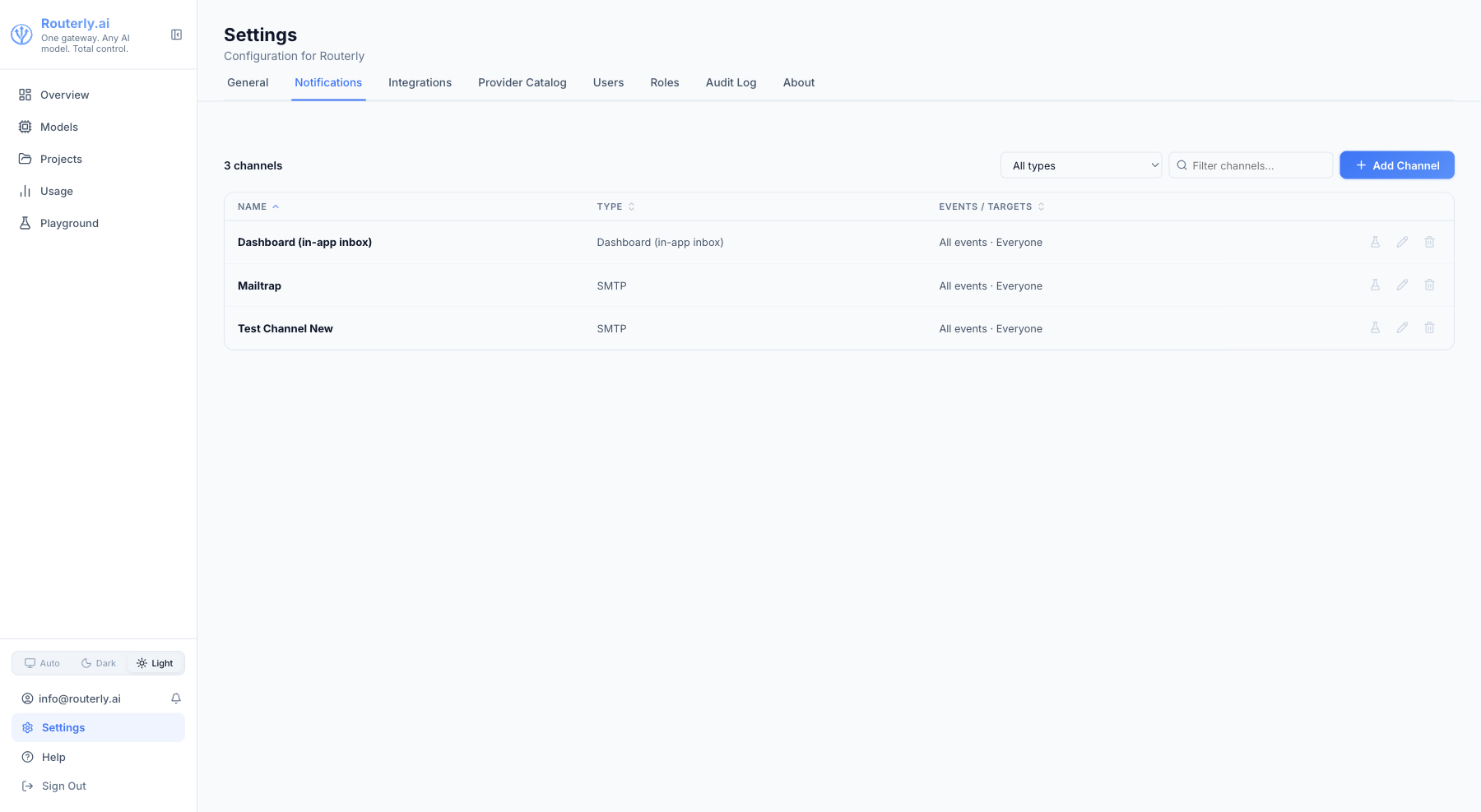Send test for Mailtrap channel

(1375, 285)
